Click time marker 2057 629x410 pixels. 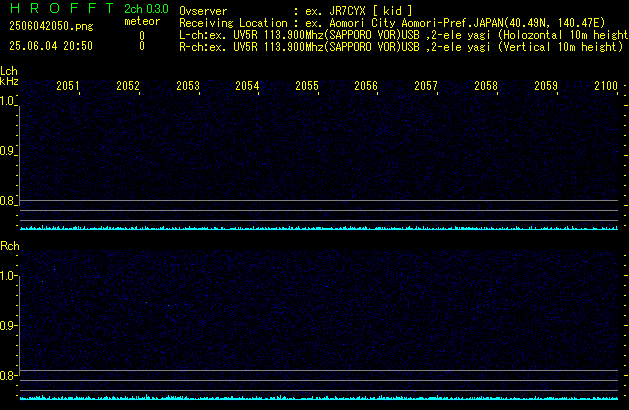pos(426,86)
